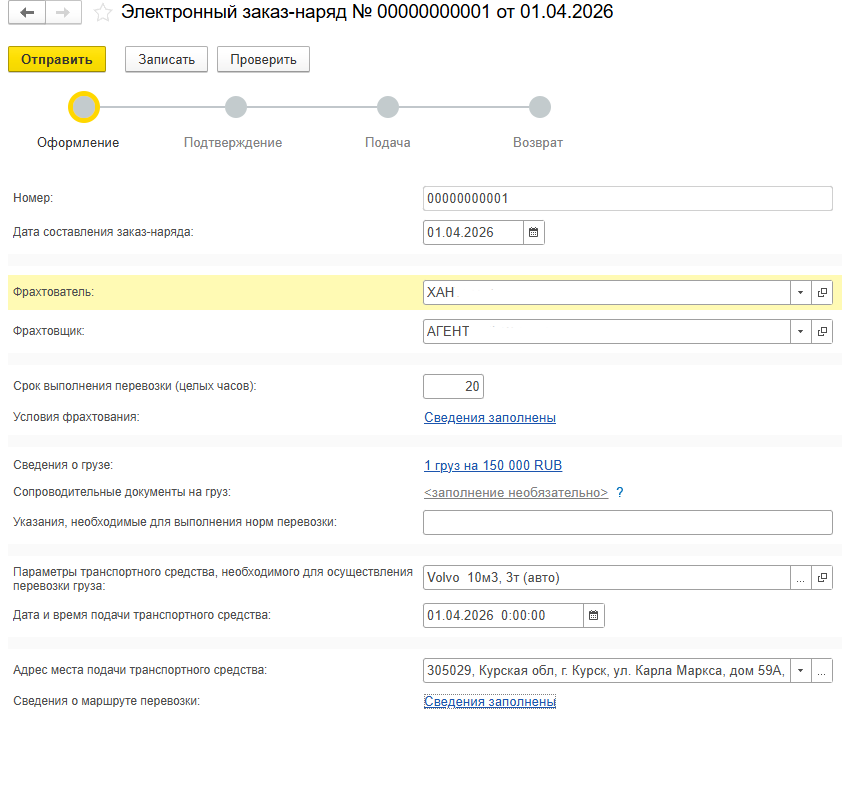The height and width of the screenshot is (801, 842).
Task: Expand the Фрахтовщик dropdown list
Action: tap(800, 332)
